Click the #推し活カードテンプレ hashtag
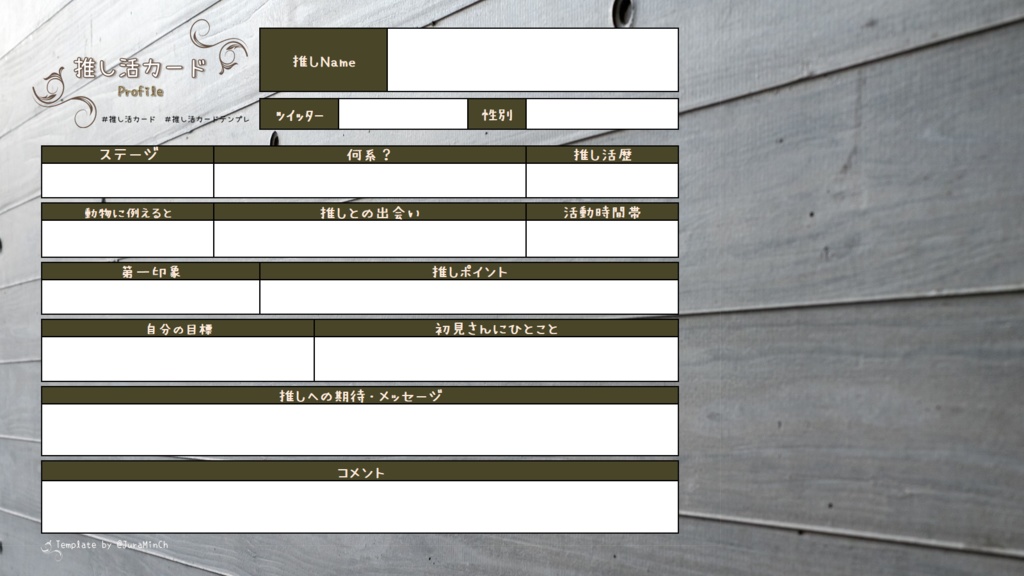1024x576 pixels. (207, 120)
